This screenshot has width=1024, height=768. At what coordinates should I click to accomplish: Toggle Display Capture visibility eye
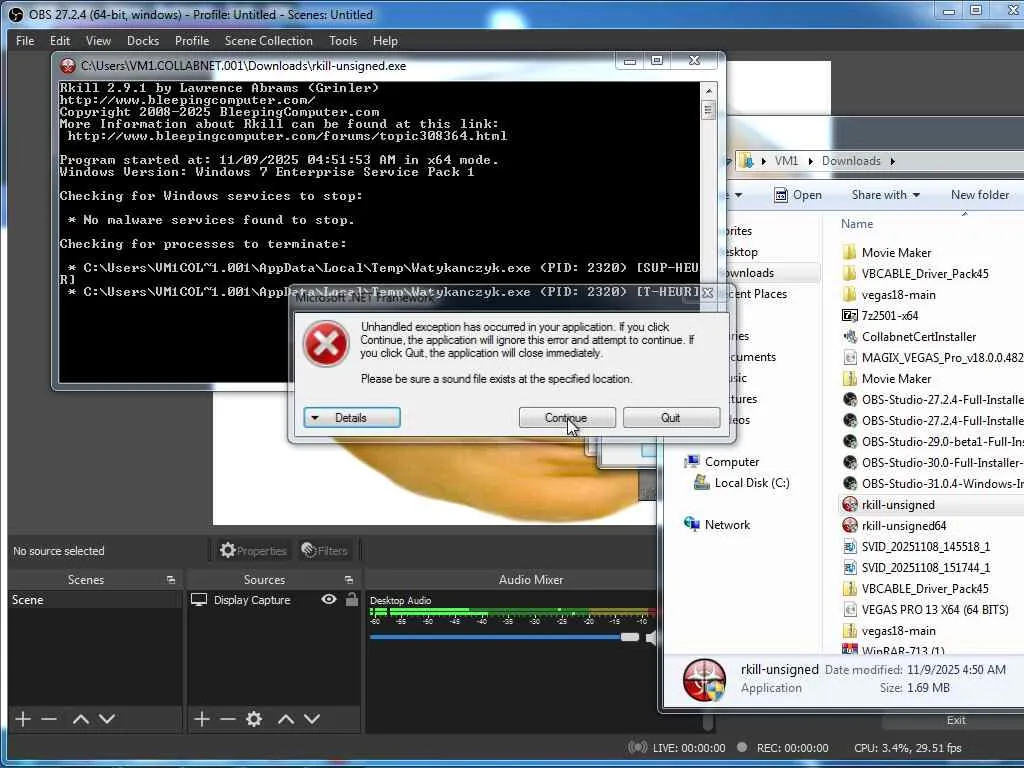[x=328, y=599]
